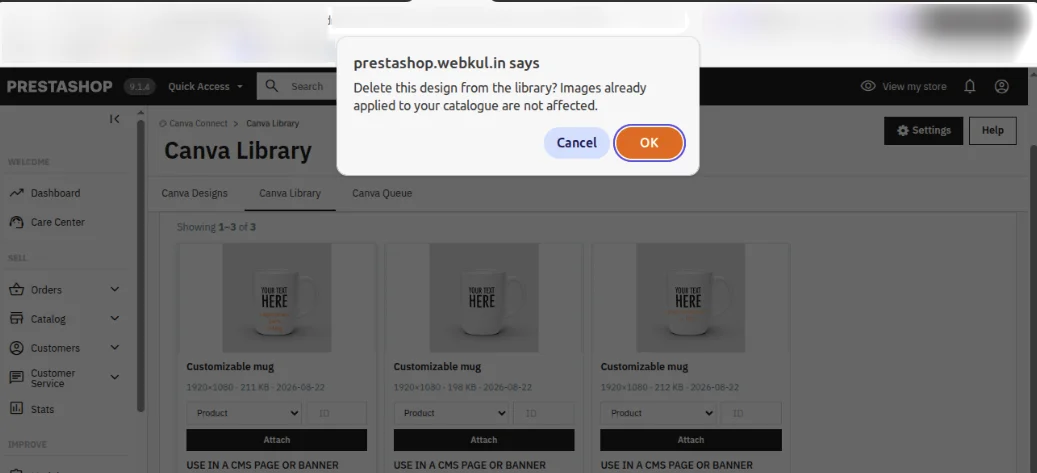Click the Care Center headset icon
Screen dimensions: 1037x473
point(17,222)
